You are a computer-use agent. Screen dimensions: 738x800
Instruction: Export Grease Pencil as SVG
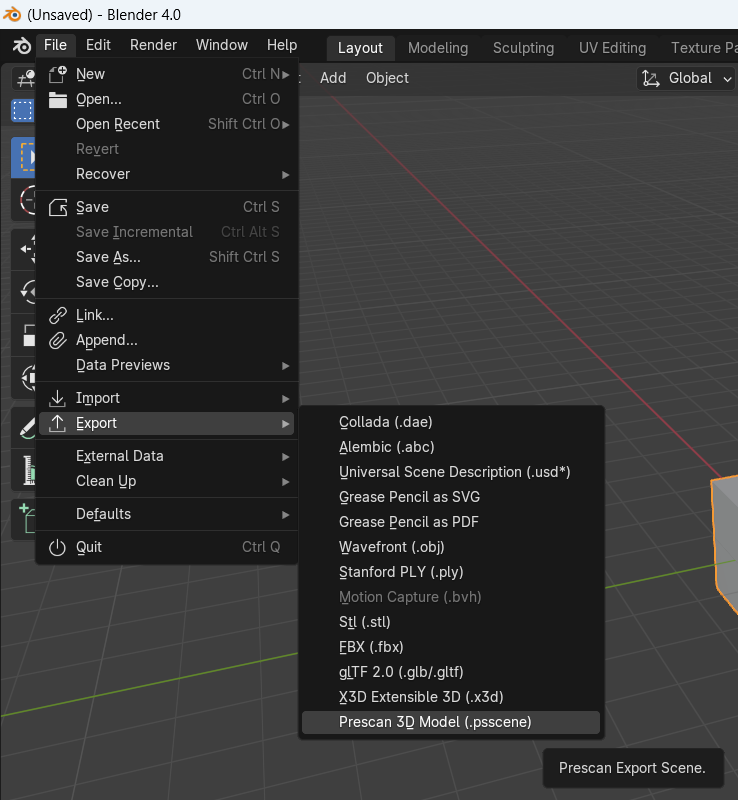(x=451, y=497)
